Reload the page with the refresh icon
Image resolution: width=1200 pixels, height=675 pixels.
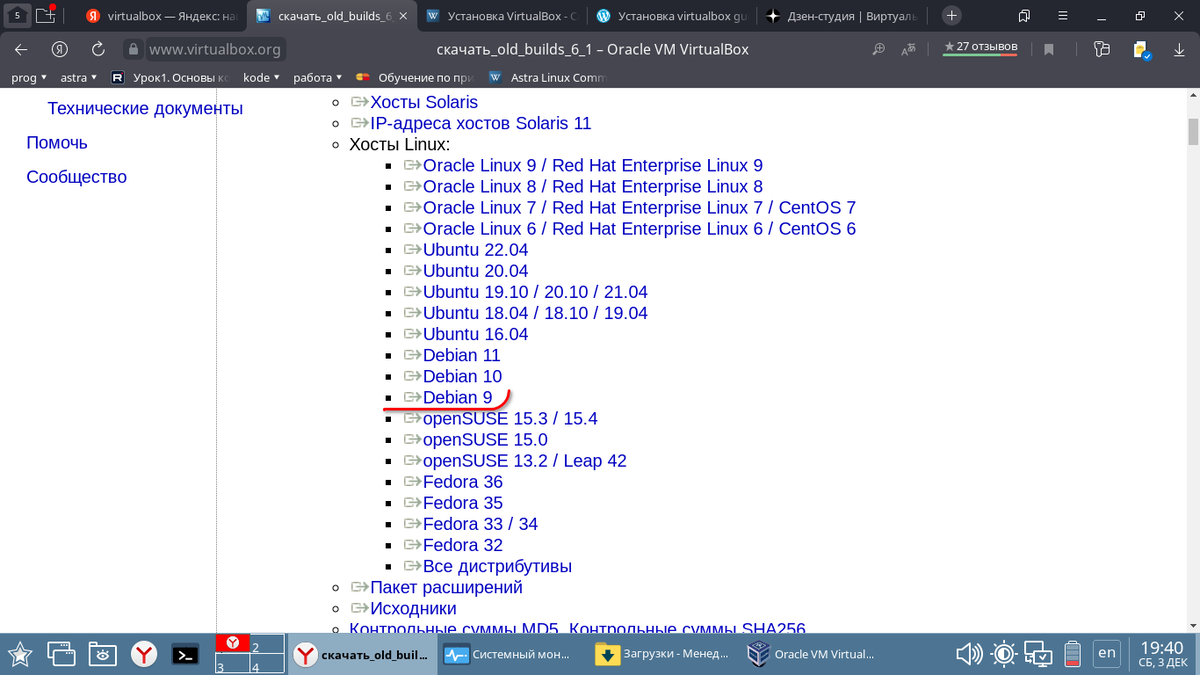(98, 49)
